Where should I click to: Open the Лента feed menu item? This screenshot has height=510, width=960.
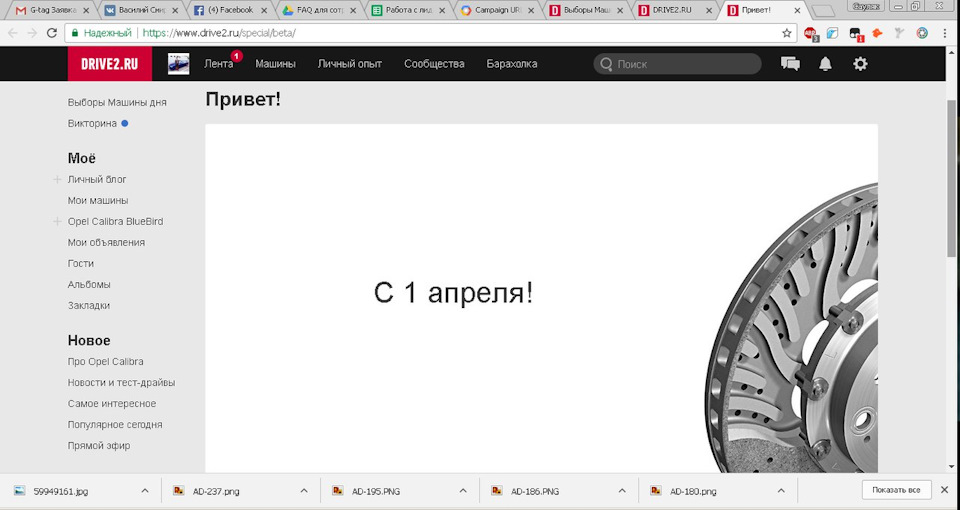[219, 64]
